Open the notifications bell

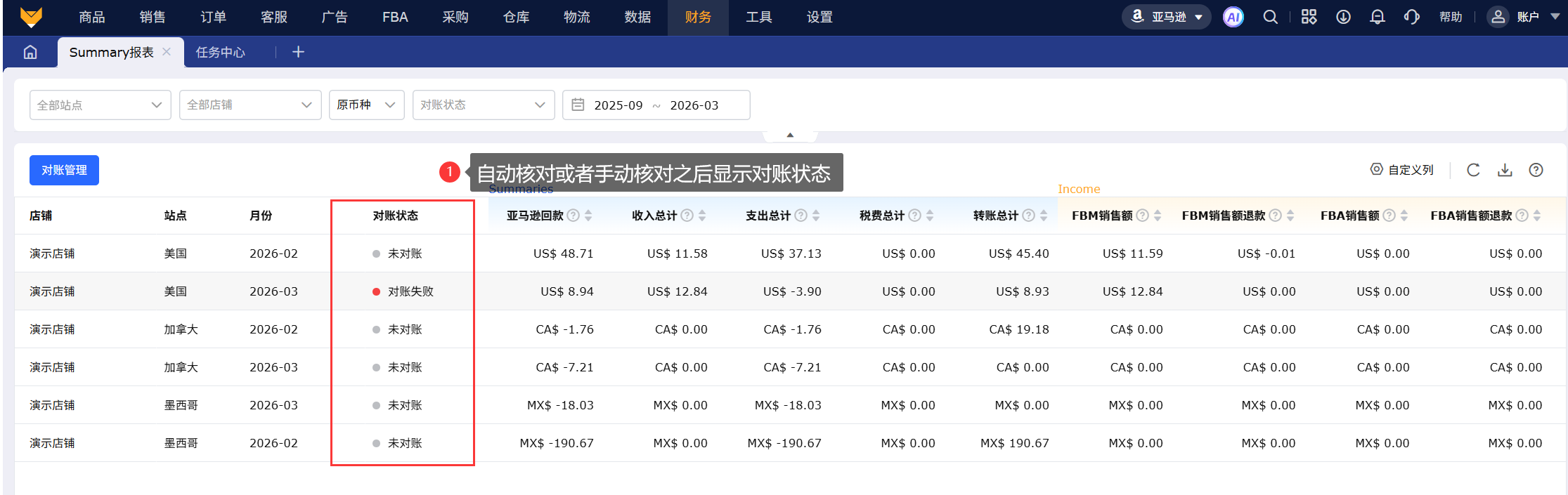pos(1378,17)
